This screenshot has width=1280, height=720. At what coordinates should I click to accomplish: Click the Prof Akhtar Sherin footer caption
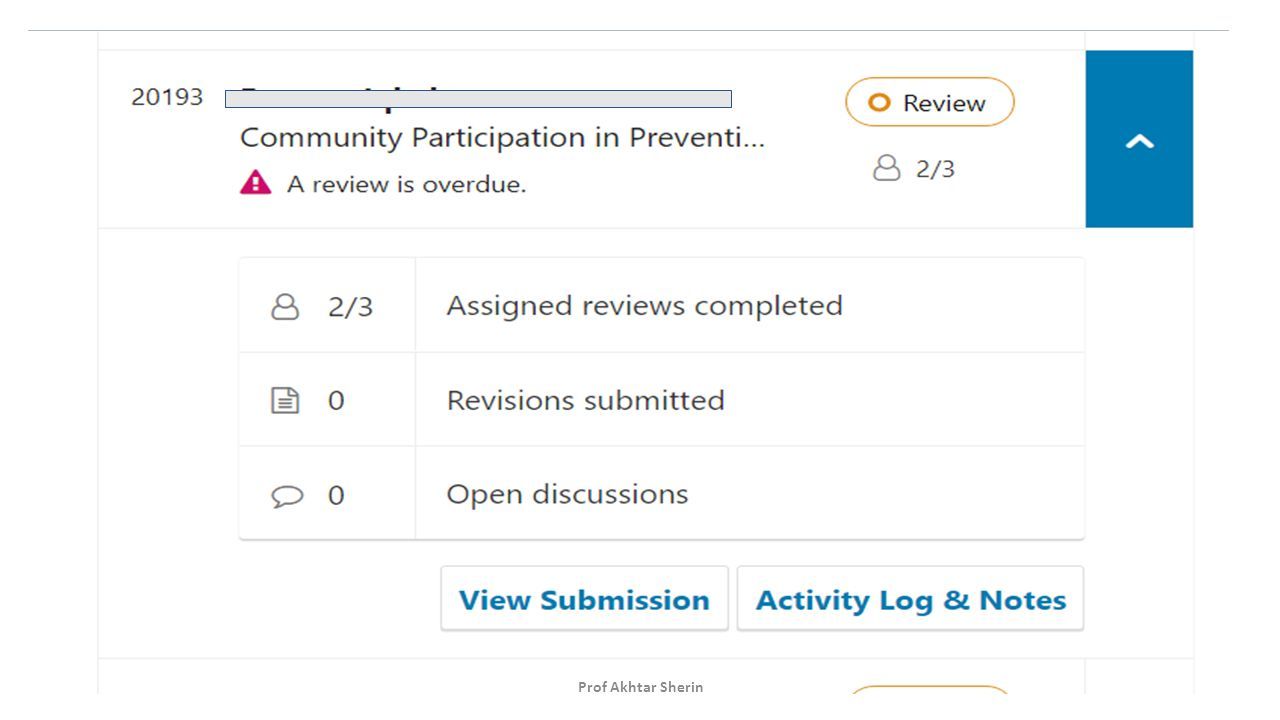click(x=641, y=687)
